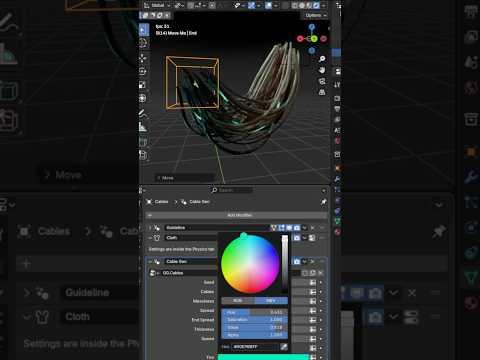Select the Select Box tool
Viewport: 480px width, 360px height.
[x=144, y=30]
